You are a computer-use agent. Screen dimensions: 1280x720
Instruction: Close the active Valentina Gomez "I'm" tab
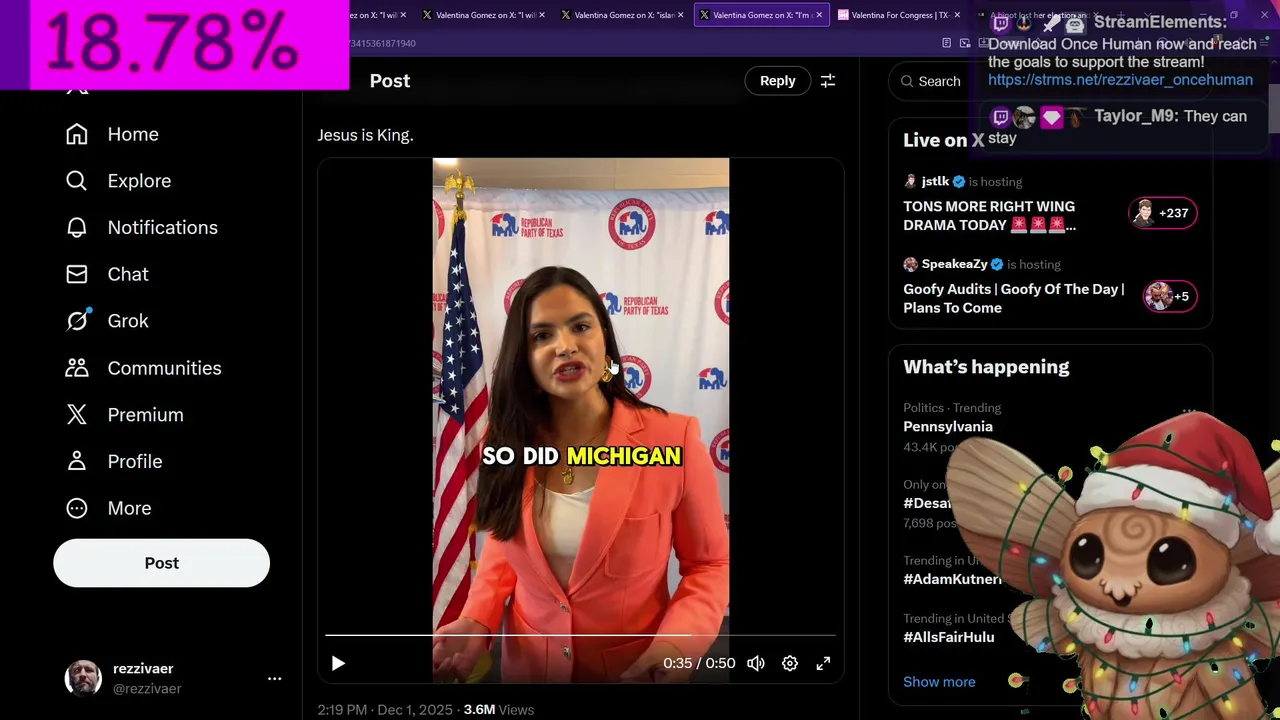tap(819, 15)
